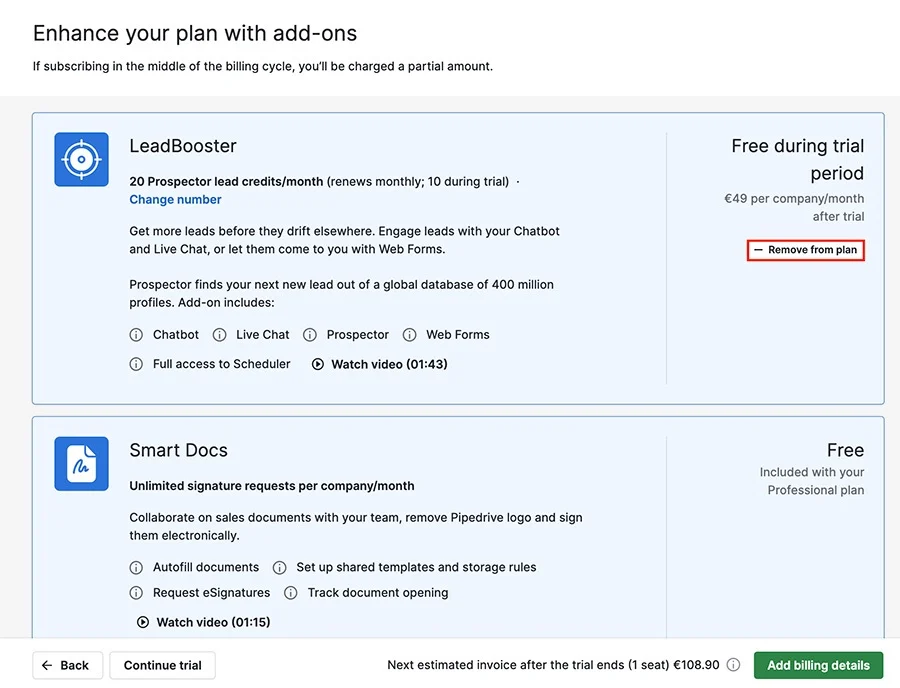This screenshot has height=688, width=900.
Task: Open info icon beside Web Forms
Action: click(409, 335)
